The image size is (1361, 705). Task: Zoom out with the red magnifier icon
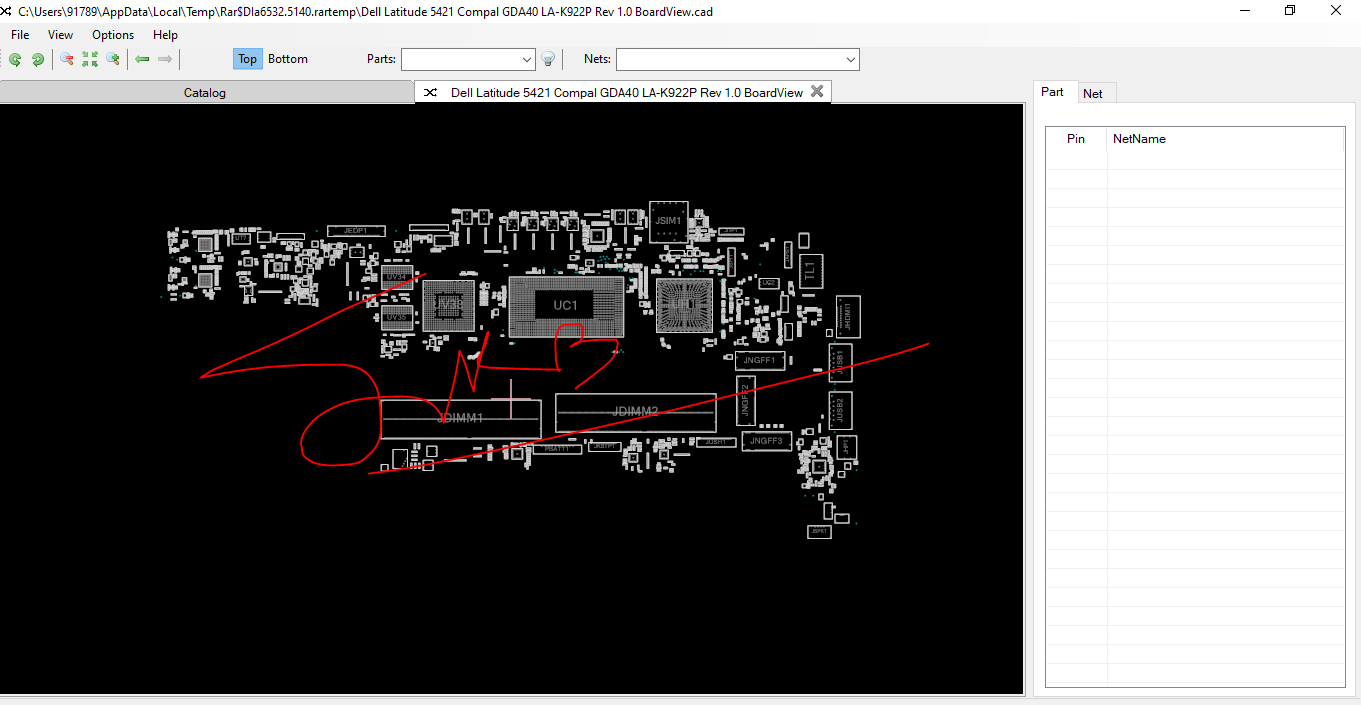click(x=67, y=60)
